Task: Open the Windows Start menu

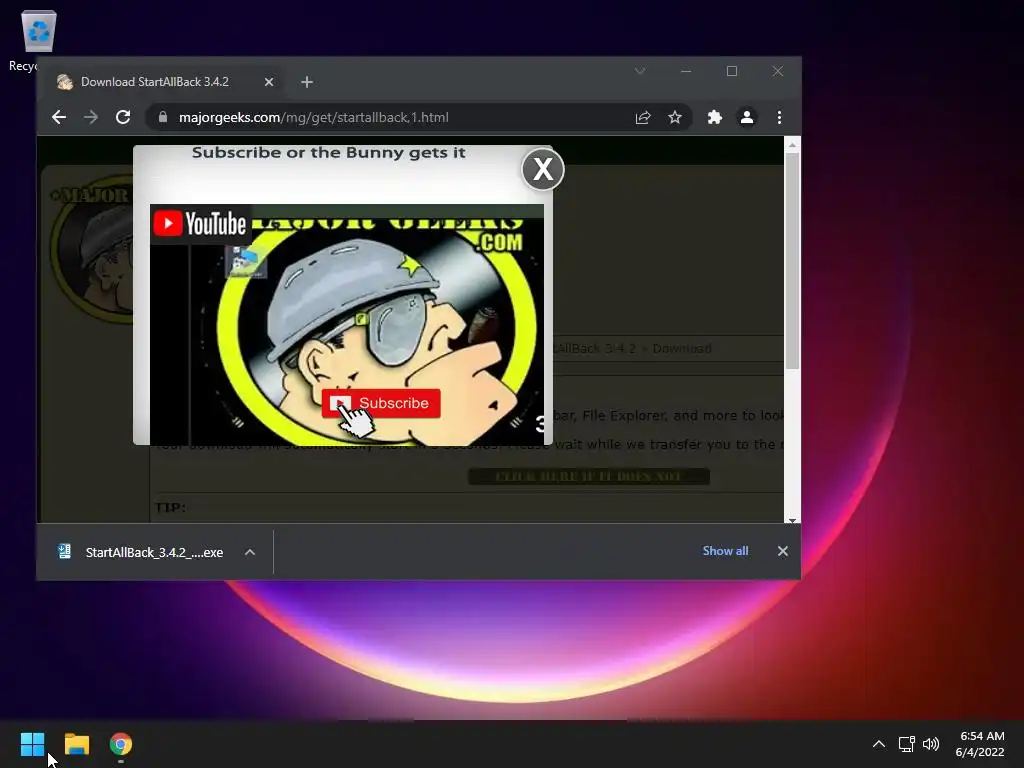Action: [32, 744]
